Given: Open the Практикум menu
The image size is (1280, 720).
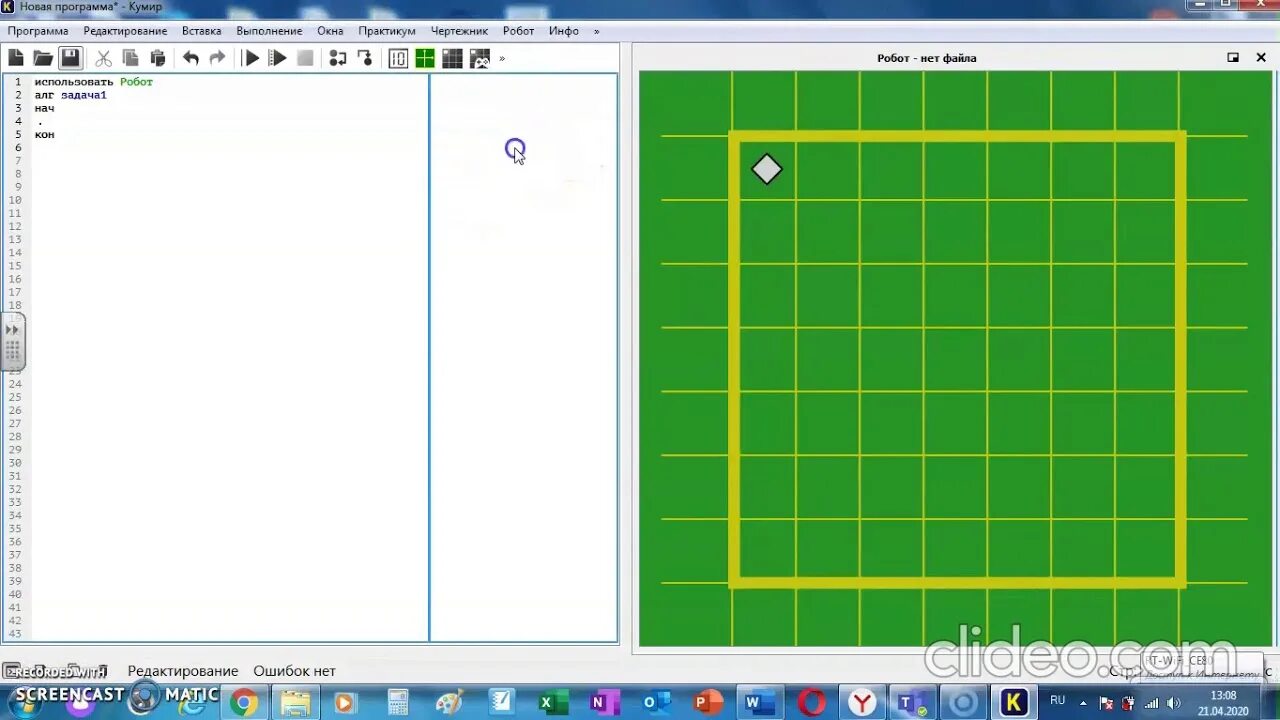Looking at the screenshot, I should pos(387,31).
